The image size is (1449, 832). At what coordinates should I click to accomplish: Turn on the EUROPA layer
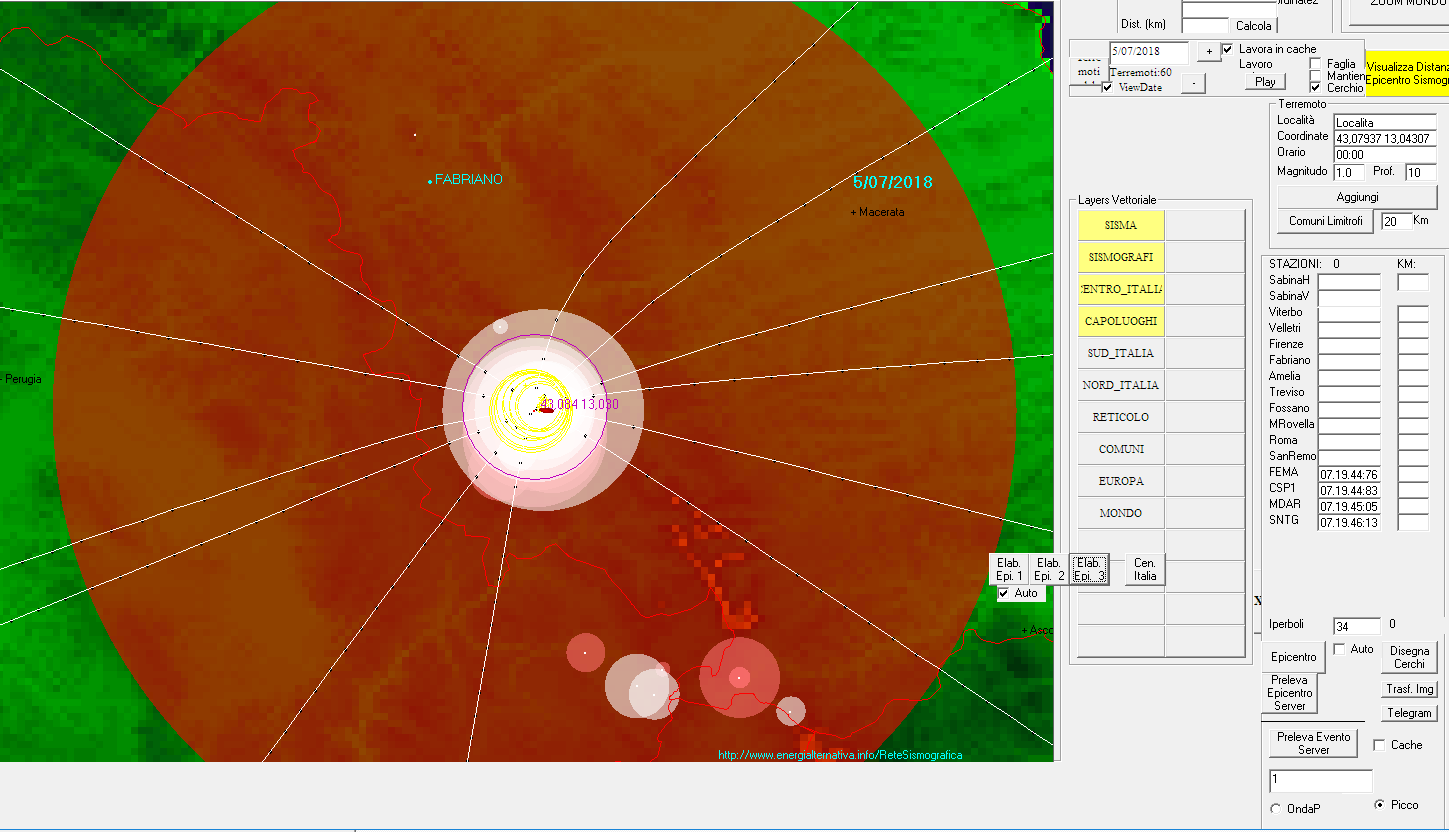tap(1121, 481)
